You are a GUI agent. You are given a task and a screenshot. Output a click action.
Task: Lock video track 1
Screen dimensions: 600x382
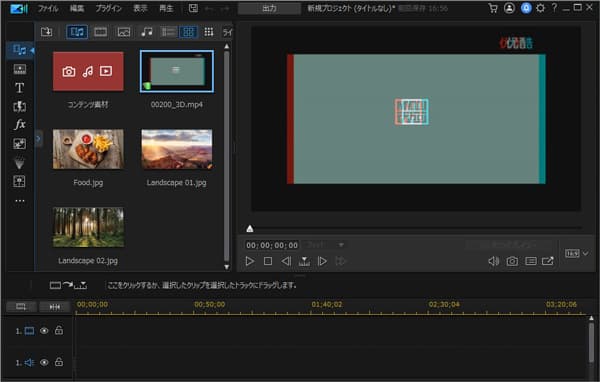click(x=59, y=330)
